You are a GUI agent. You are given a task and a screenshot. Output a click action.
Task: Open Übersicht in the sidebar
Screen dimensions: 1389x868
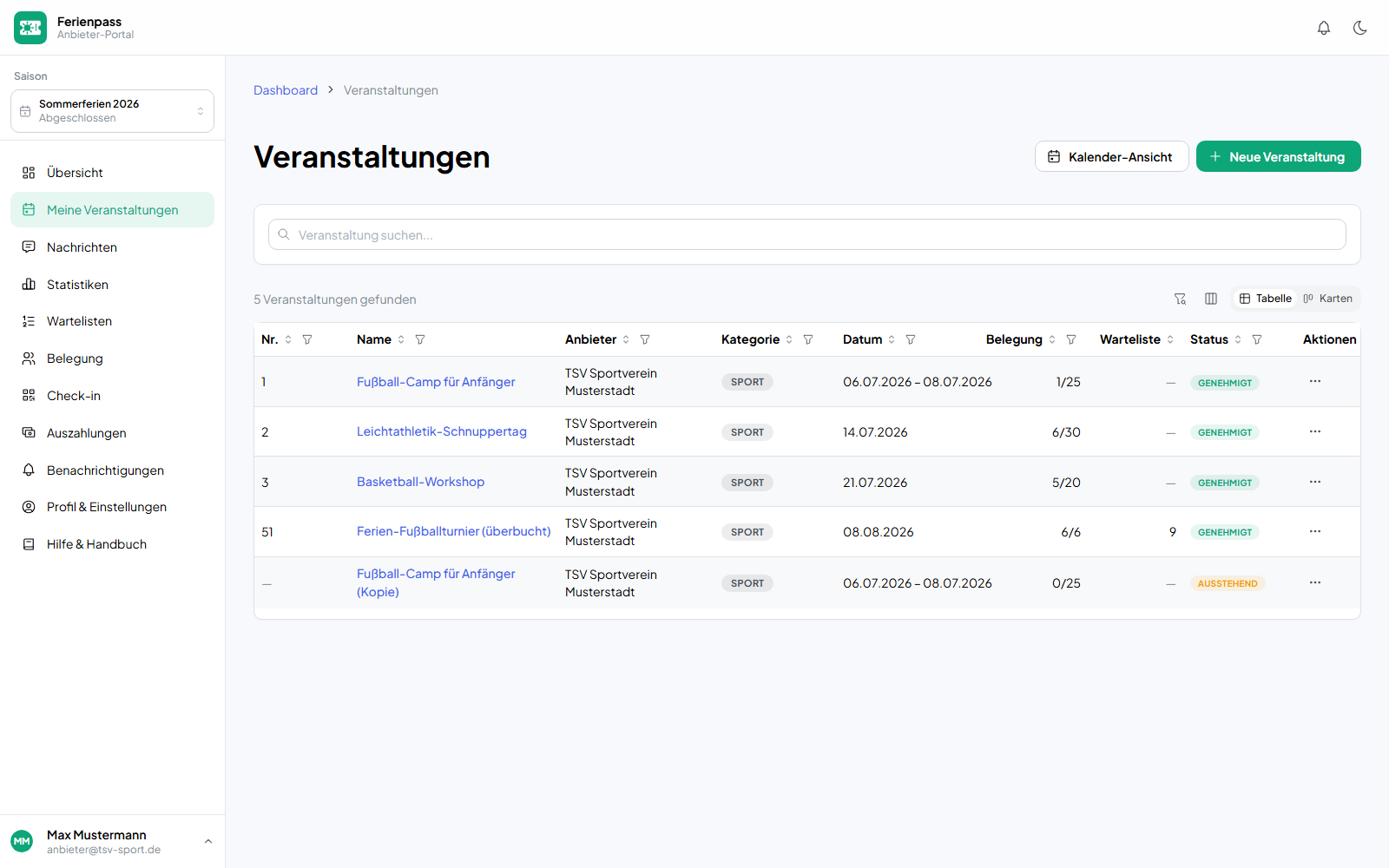coord(112,173)
